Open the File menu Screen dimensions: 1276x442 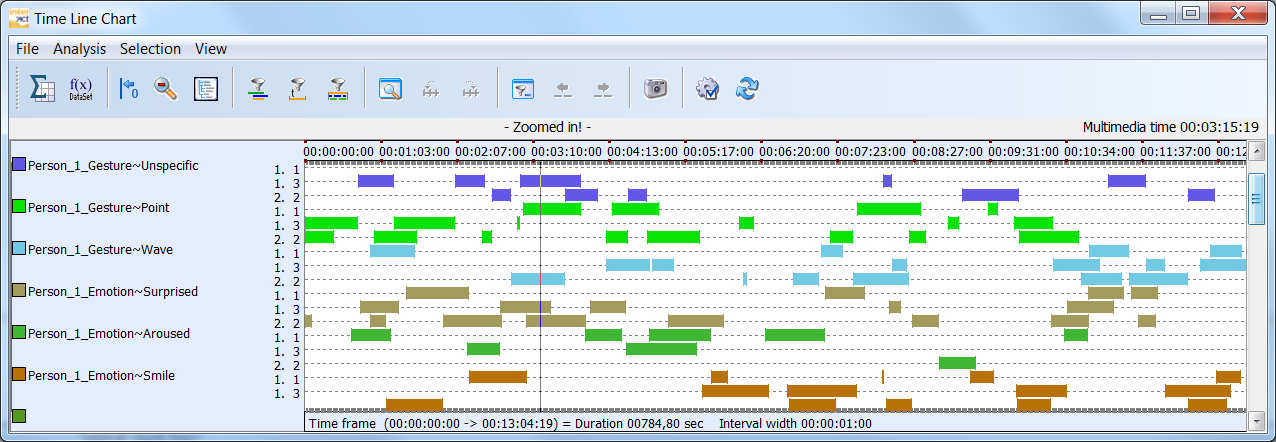[27, 49]
